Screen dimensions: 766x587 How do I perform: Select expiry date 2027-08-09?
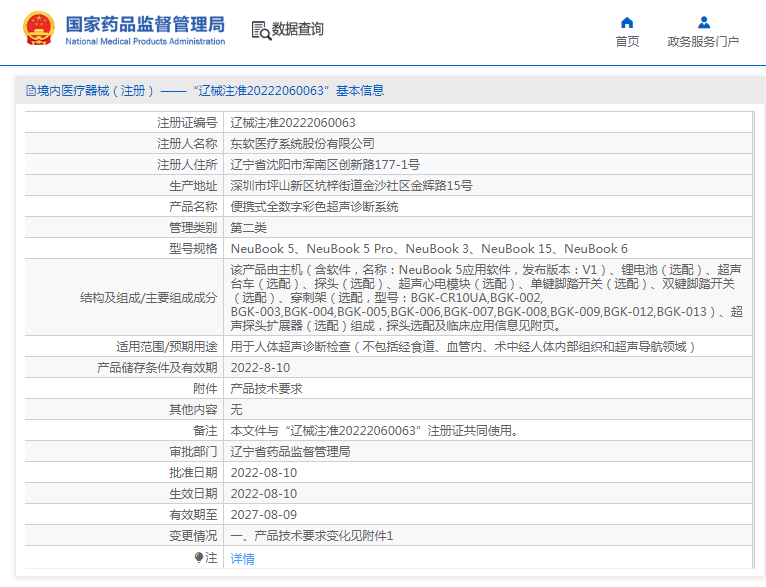pyautogui.click(x=264, y=515)
